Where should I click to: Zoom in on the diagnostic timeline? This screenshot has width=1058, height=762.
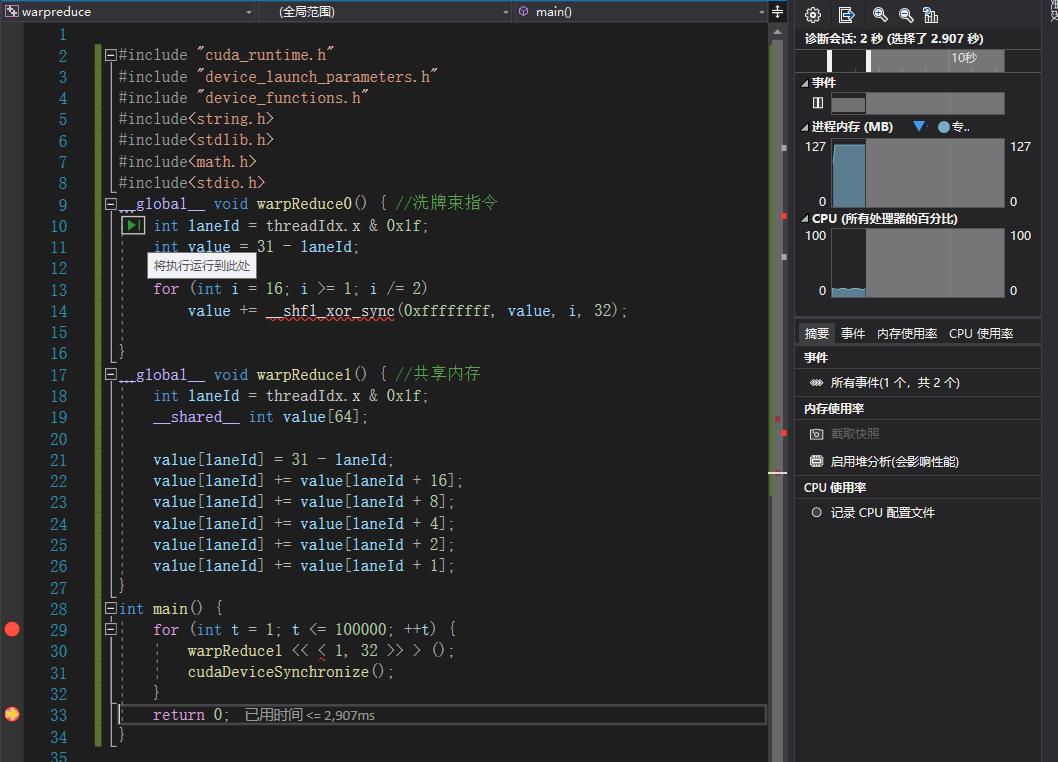click(x=880, y=15)
